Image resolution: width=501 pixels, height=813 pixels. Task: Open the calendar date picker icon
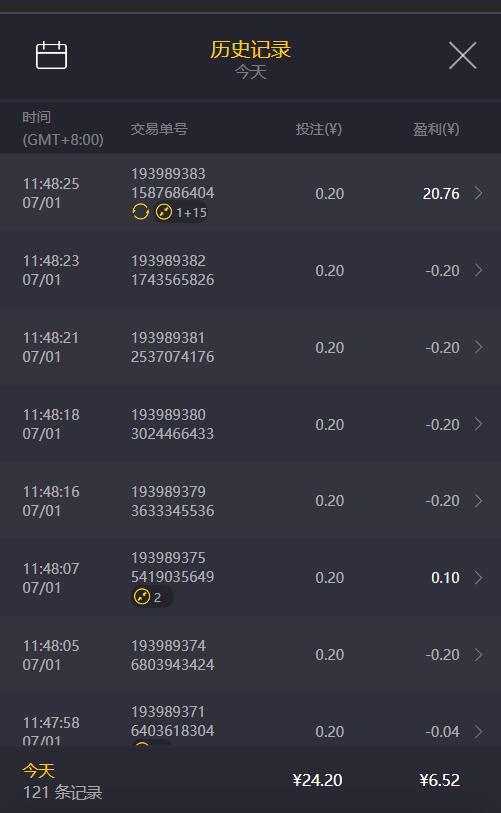(x=51, y=55)
